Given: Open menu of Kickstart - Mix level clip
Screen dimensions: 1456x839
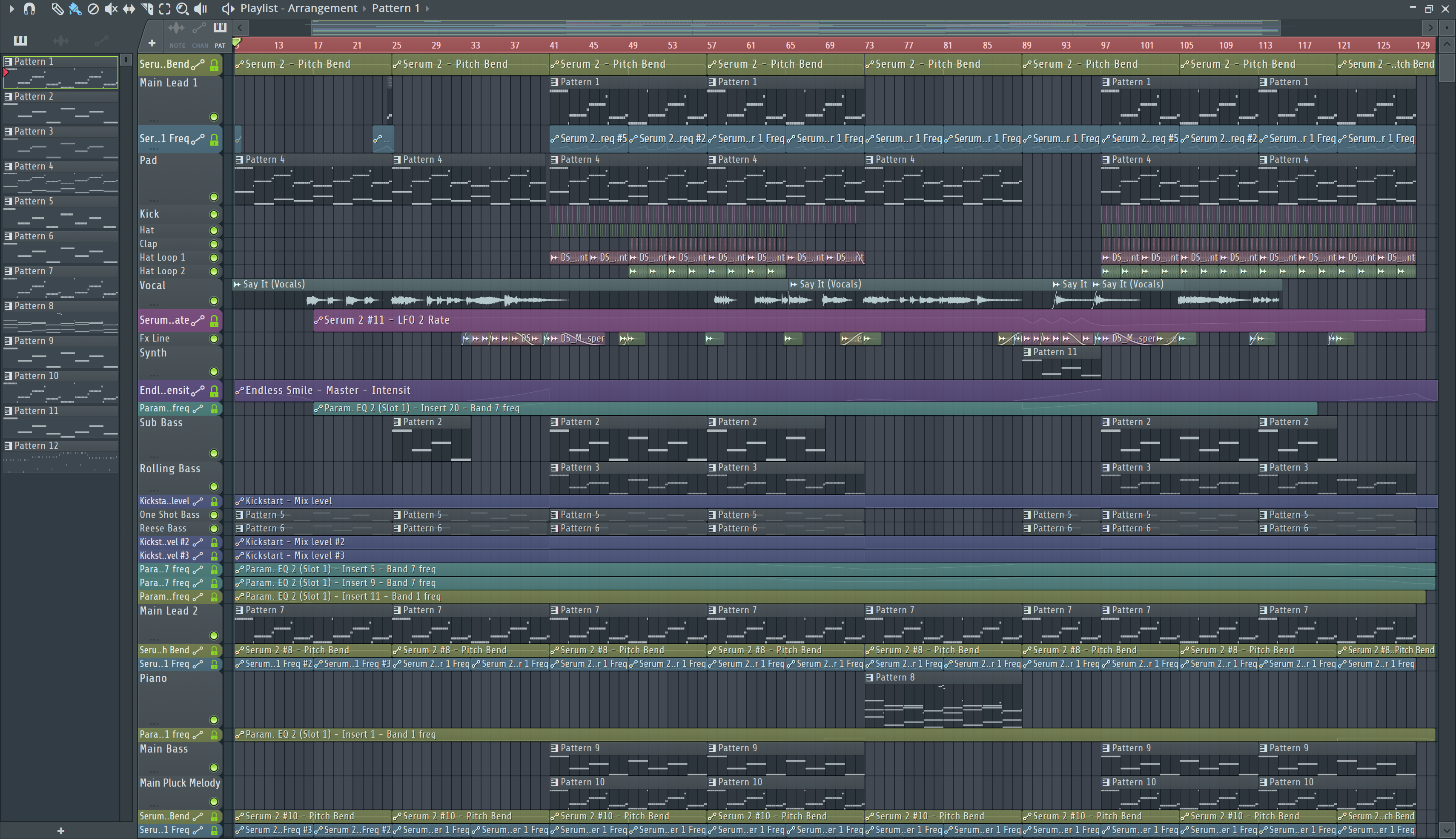Looking at the screenshot, I should coord(240,501).
